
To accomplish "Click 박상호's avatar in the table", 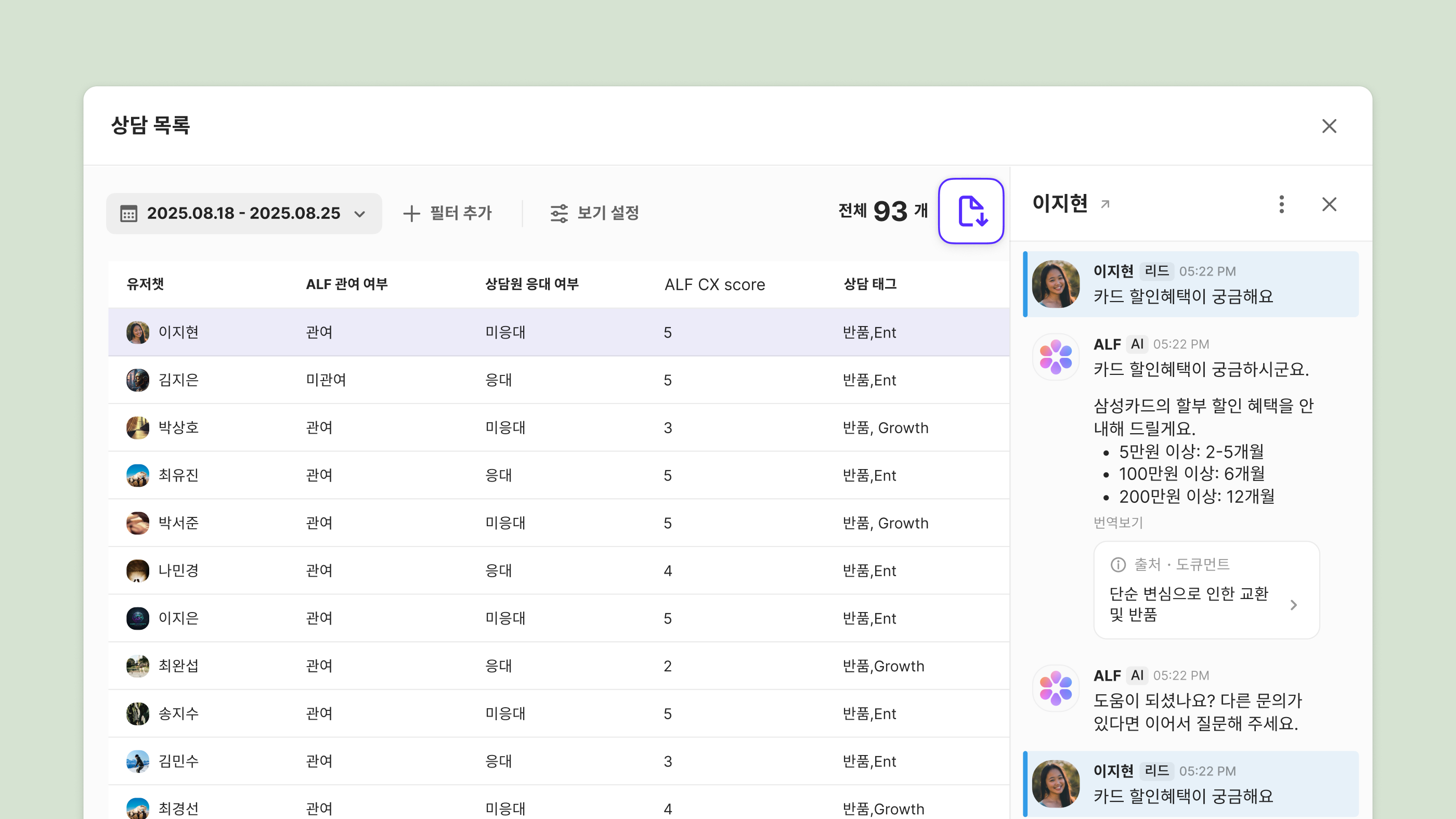I will (x=138, y=428).
